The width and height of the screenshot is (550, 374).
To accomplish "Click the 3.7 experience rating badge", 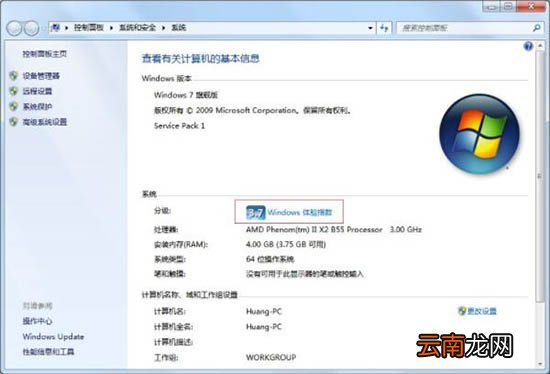I will pyautogui.click(x=255, y=213).
